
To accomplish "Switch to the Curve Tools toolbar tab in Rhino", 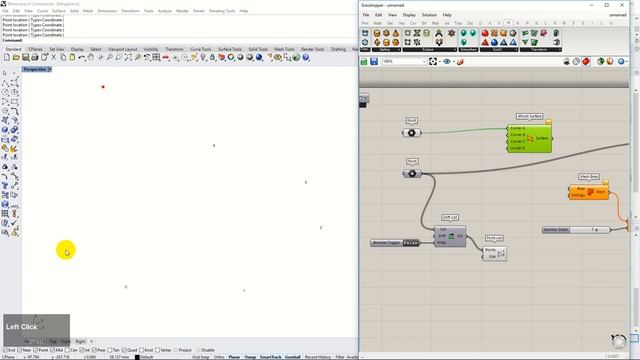I will [x=201, y=49].
